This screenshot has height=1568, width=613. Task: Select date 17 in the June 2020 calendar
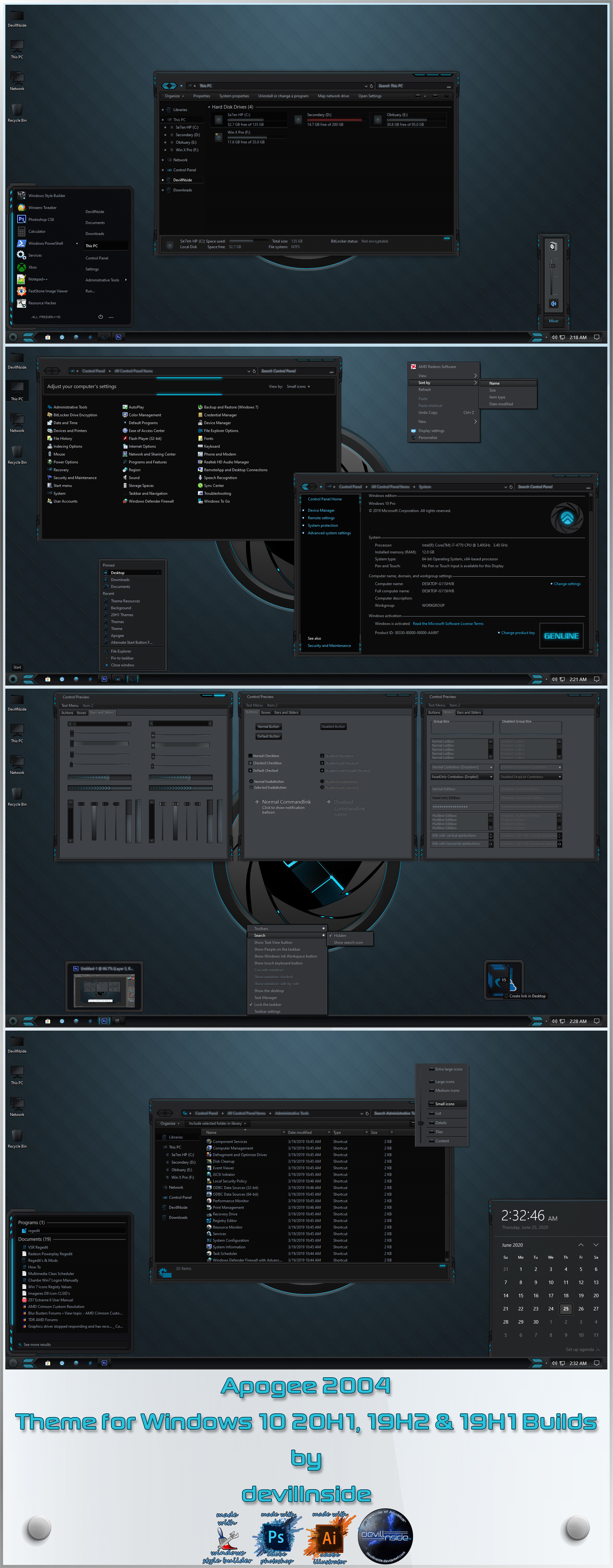[x=551, y=1295]
